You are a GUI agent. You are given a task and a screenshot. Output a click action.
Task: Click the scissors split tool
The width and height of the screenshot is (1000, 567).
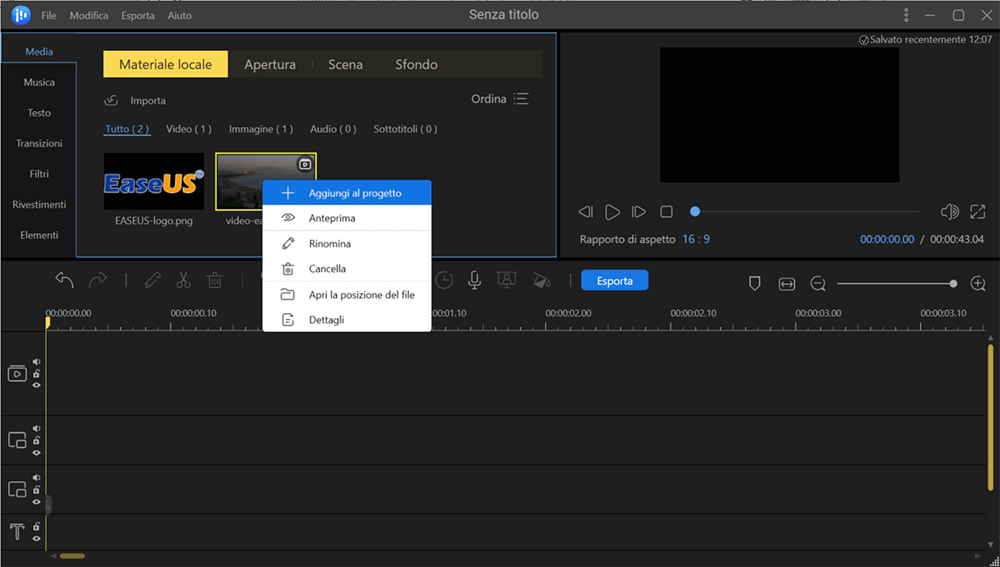click(x=183, y=281)
